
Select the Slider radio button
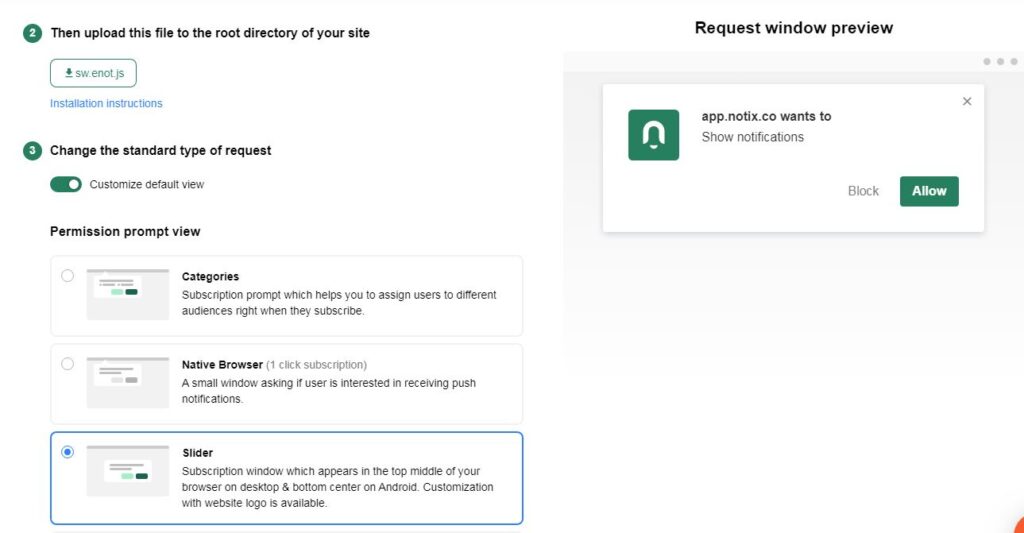coord(67,452)
